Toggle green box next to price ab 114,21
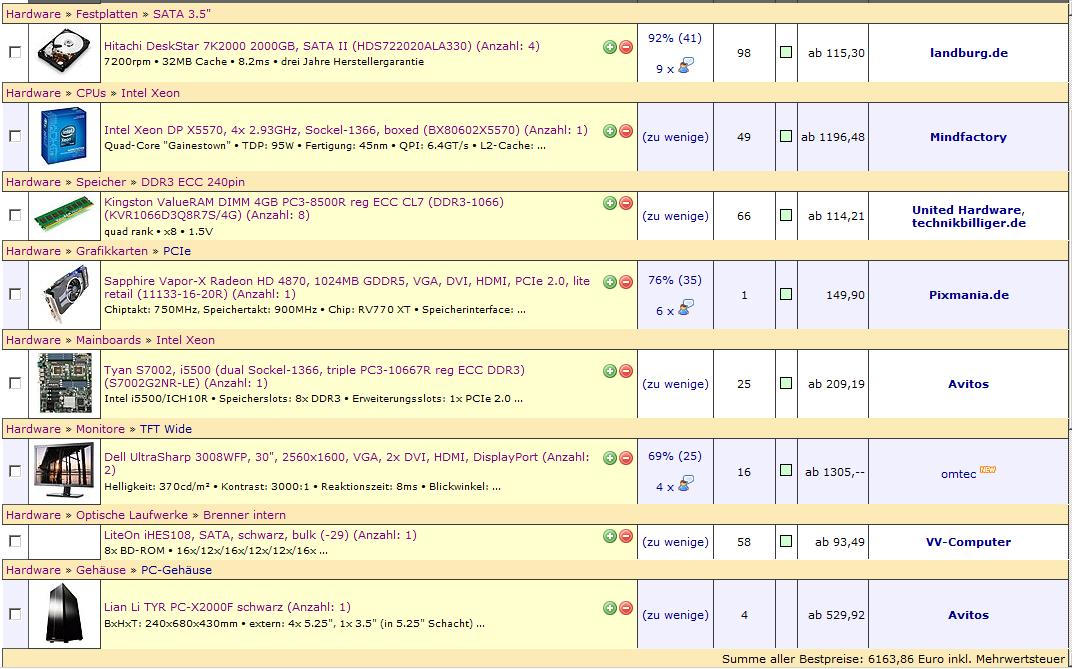 [786, 215]
